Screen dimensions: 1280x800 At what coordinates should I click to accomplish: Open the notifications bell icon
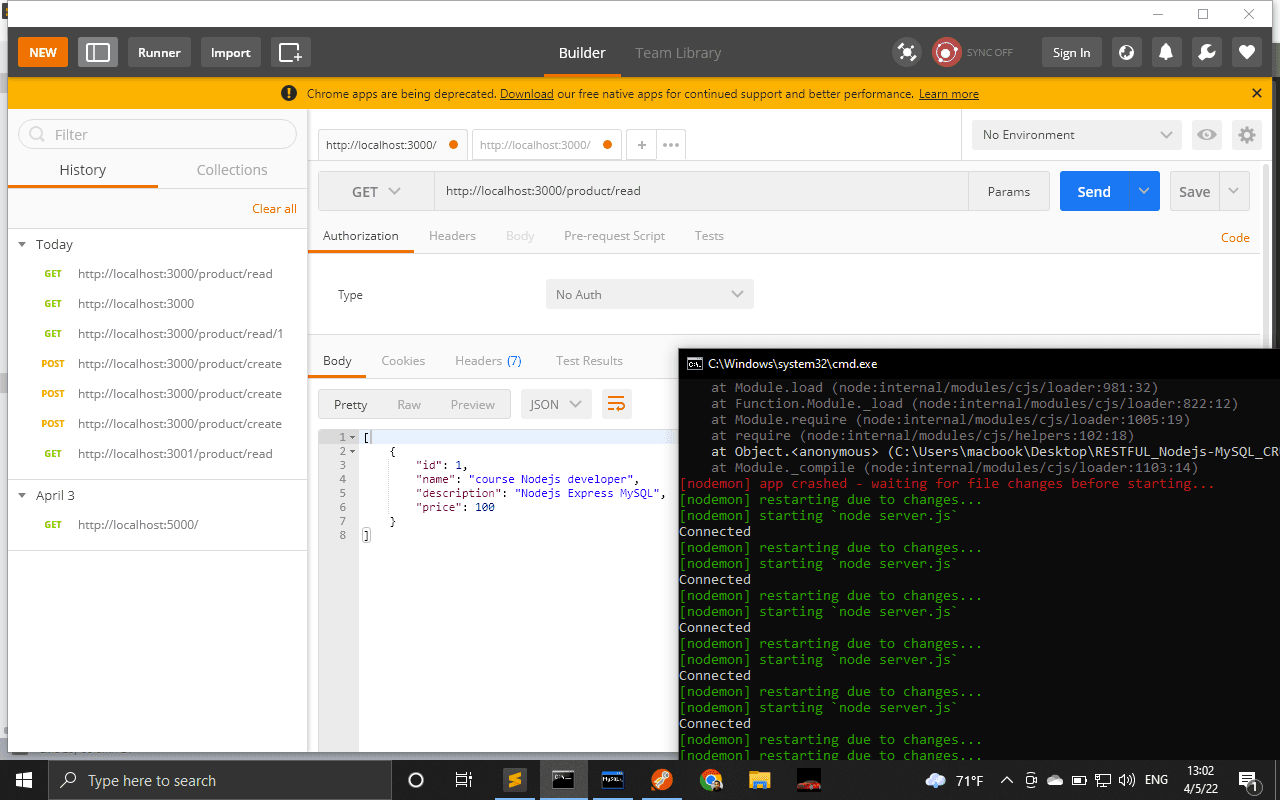pos(1165,52)
